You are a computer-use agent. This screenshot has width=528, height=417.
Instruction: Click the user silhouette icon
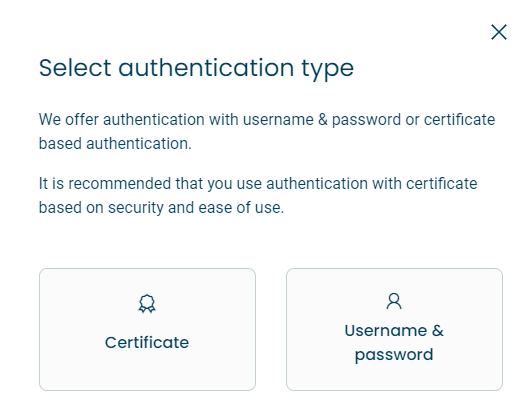pos(394,301)
